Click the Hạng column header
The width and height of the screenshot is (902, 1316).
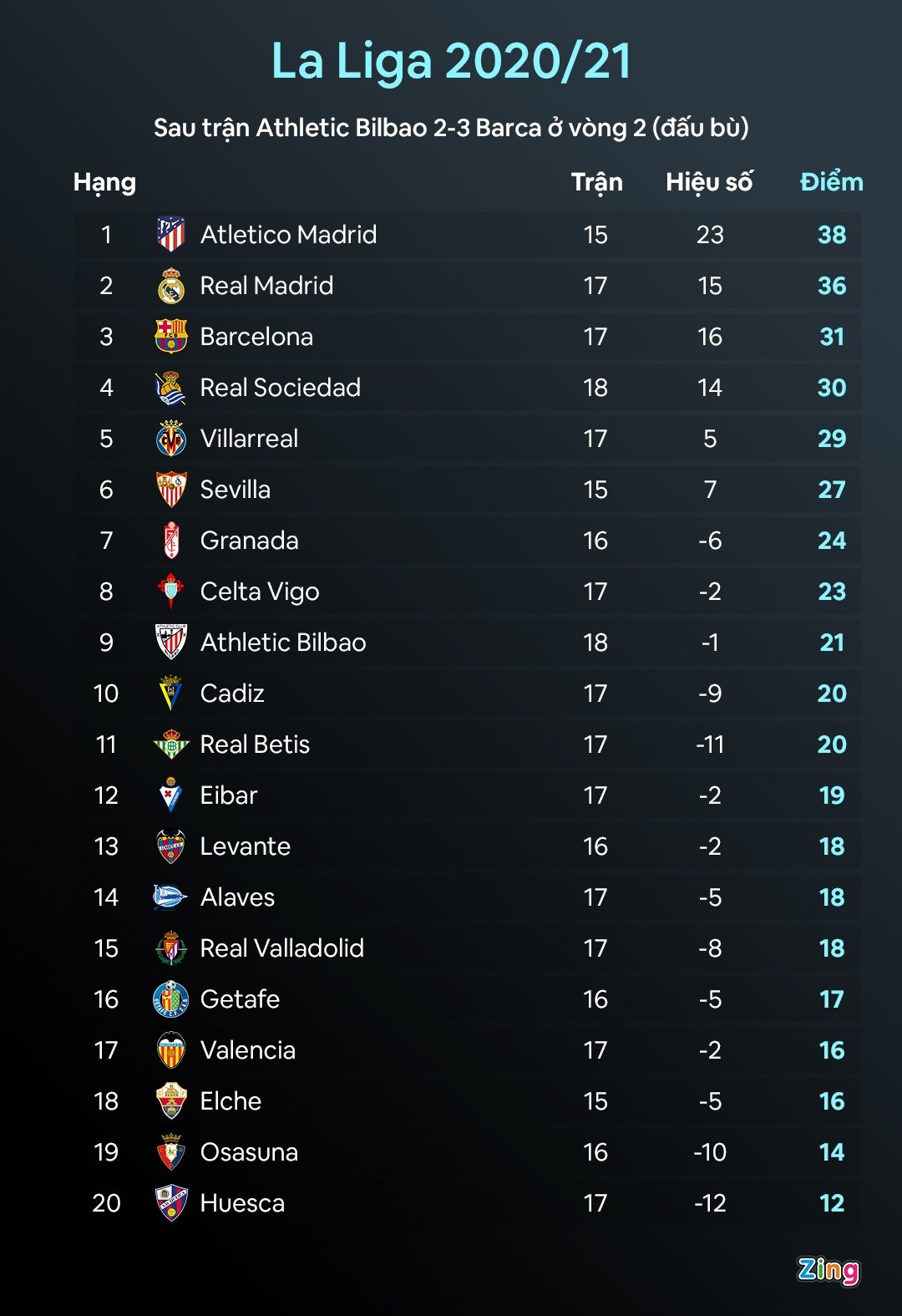click(104, 182)
